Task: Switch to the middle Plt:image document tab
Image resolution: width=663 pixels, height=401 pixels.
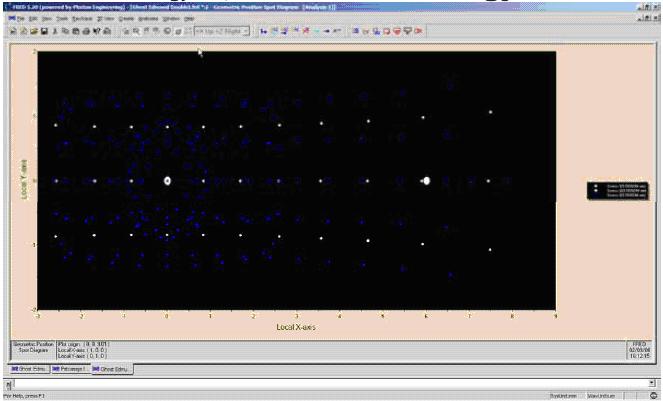Action: pyautogui.click(x=70, y=369)
